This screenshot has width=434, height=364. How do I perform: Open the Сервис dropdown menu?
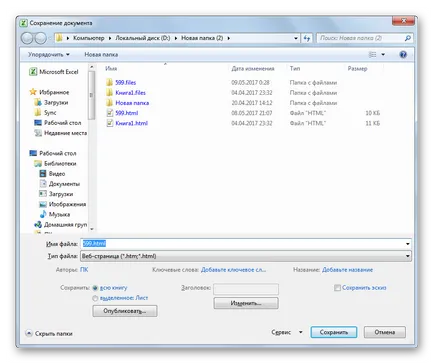click(287, 332)
